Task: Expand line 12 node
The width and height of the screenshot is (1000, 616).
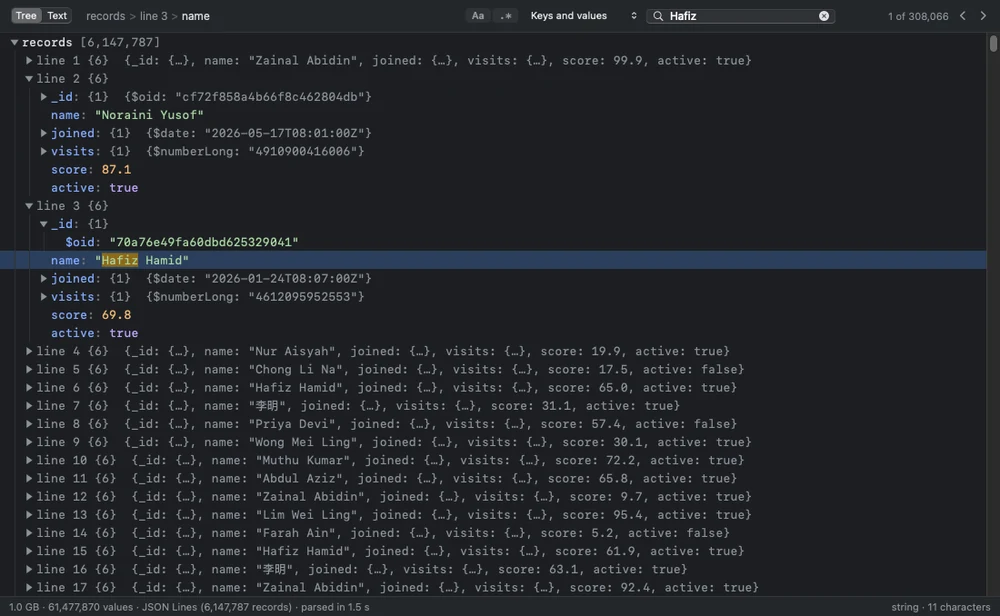Action: 29,497
